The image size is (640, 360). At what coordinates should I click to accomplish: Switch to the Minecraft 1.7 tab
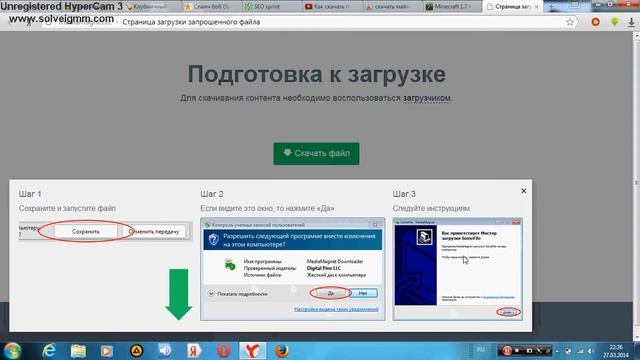point(452,7)
